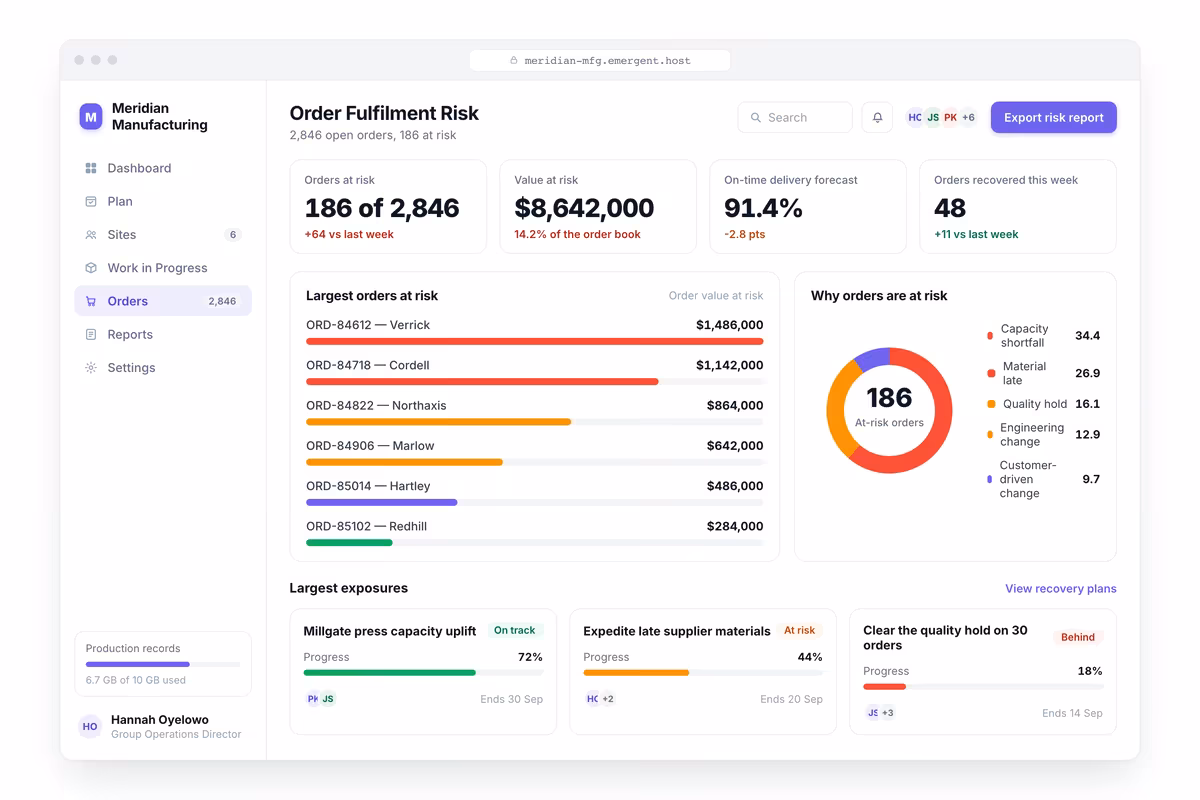Viewport: 1200px width, 800px height.
Task: Click the Orders recovered this week card
Action: 1018,207
